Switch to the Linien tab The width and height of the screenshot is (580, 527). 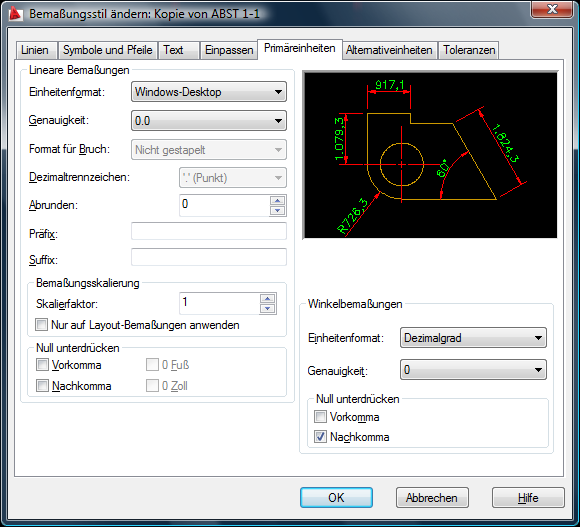click(x=35, y=50)
